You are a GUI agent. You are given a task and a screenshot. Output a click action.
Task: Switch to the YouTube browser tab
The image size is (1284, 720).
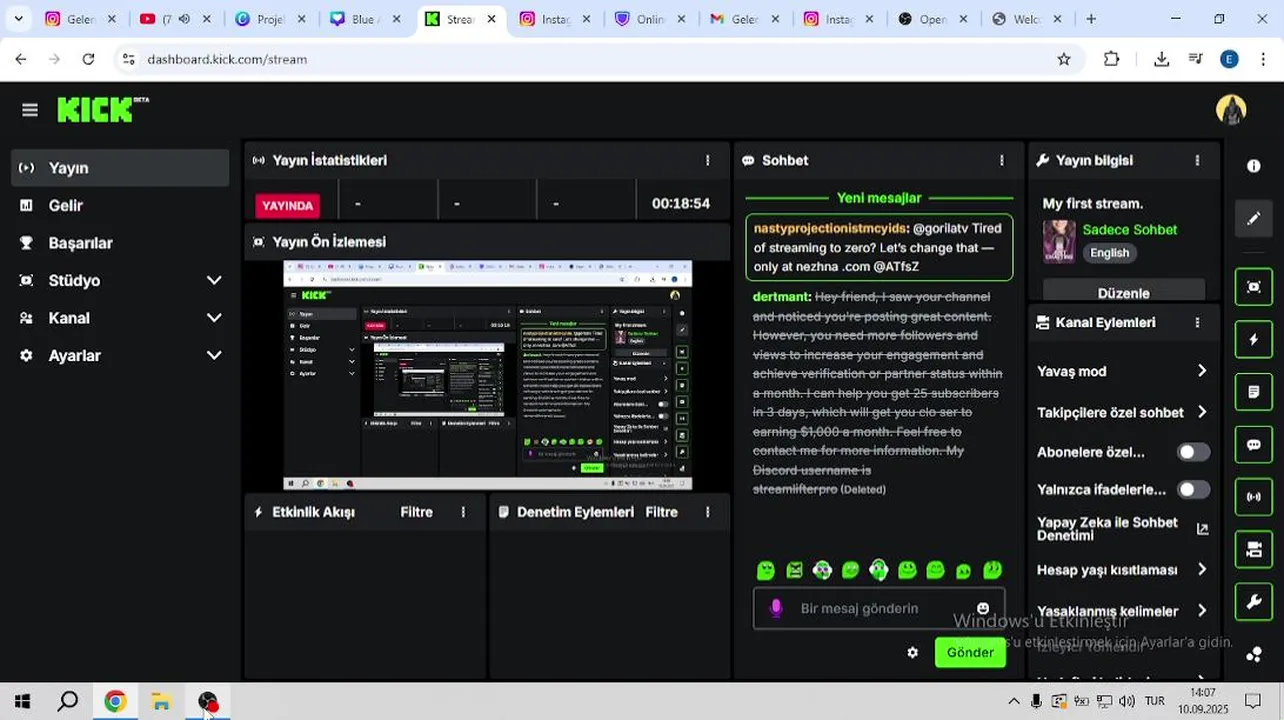pos(175,19)
